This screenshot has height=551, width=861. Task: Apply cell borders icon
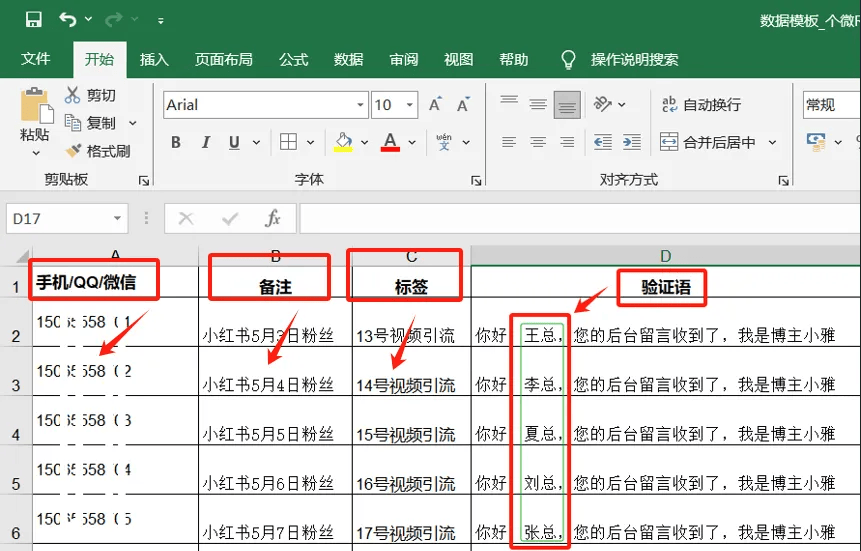pos(288,142)
